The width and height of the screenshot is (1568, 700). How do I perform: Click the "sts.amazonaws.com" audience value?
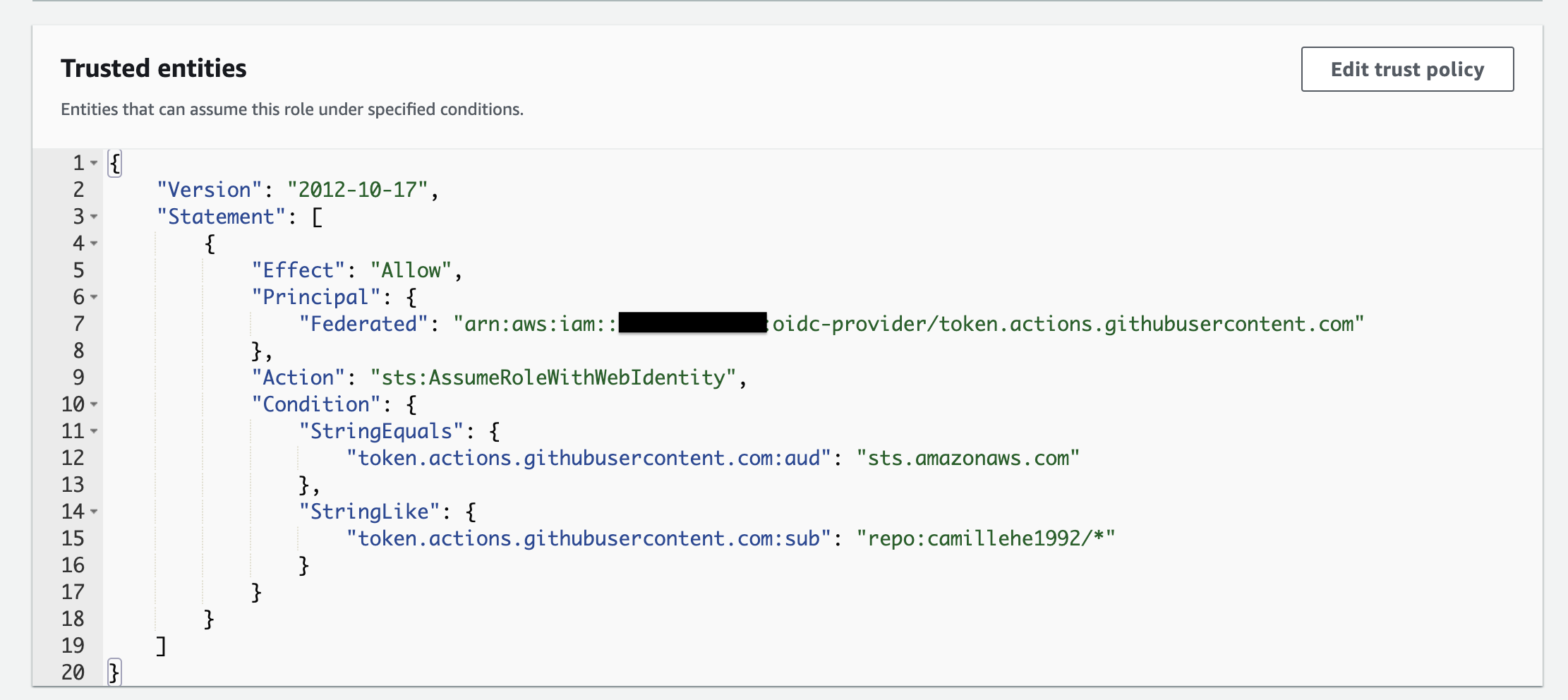(967, 458)
